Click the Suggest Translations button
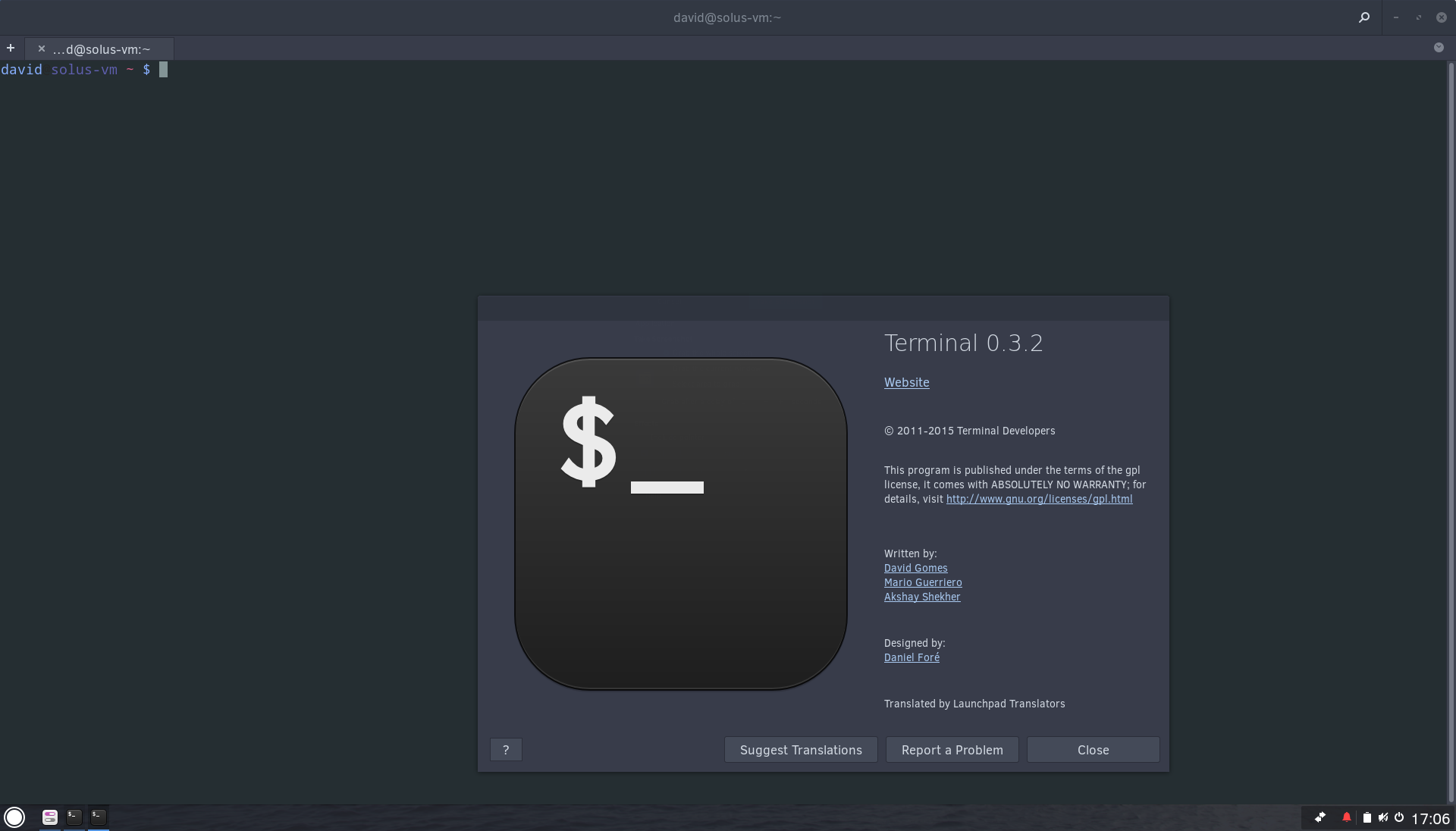Viewport: 1456px width, 831px height. 801,750
